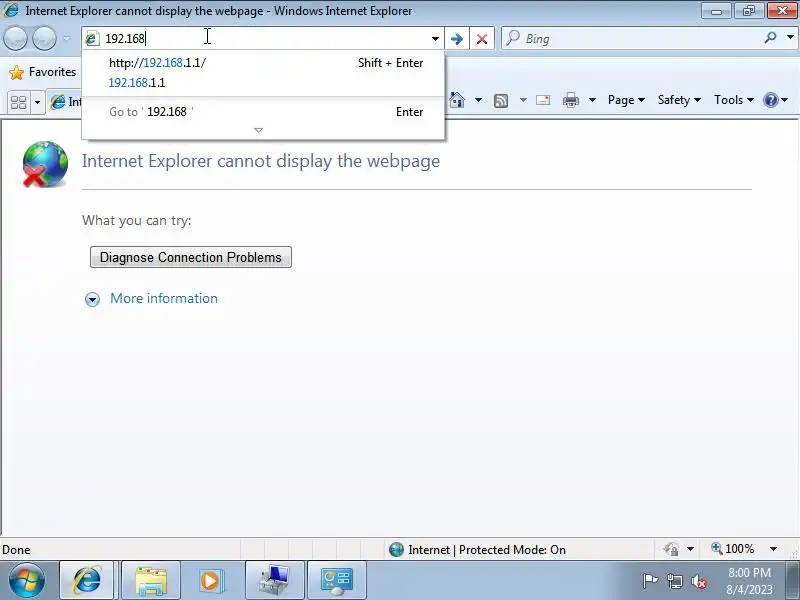Click network connection tray icon
Image resolution: width=800 pixels, height=600 pixels.
point(675,581)
